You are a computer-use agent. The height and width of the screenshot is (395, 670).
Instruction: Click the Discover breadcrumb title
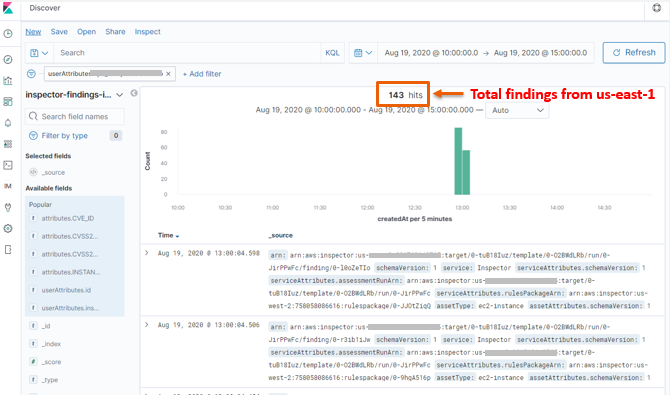(45, 8)
